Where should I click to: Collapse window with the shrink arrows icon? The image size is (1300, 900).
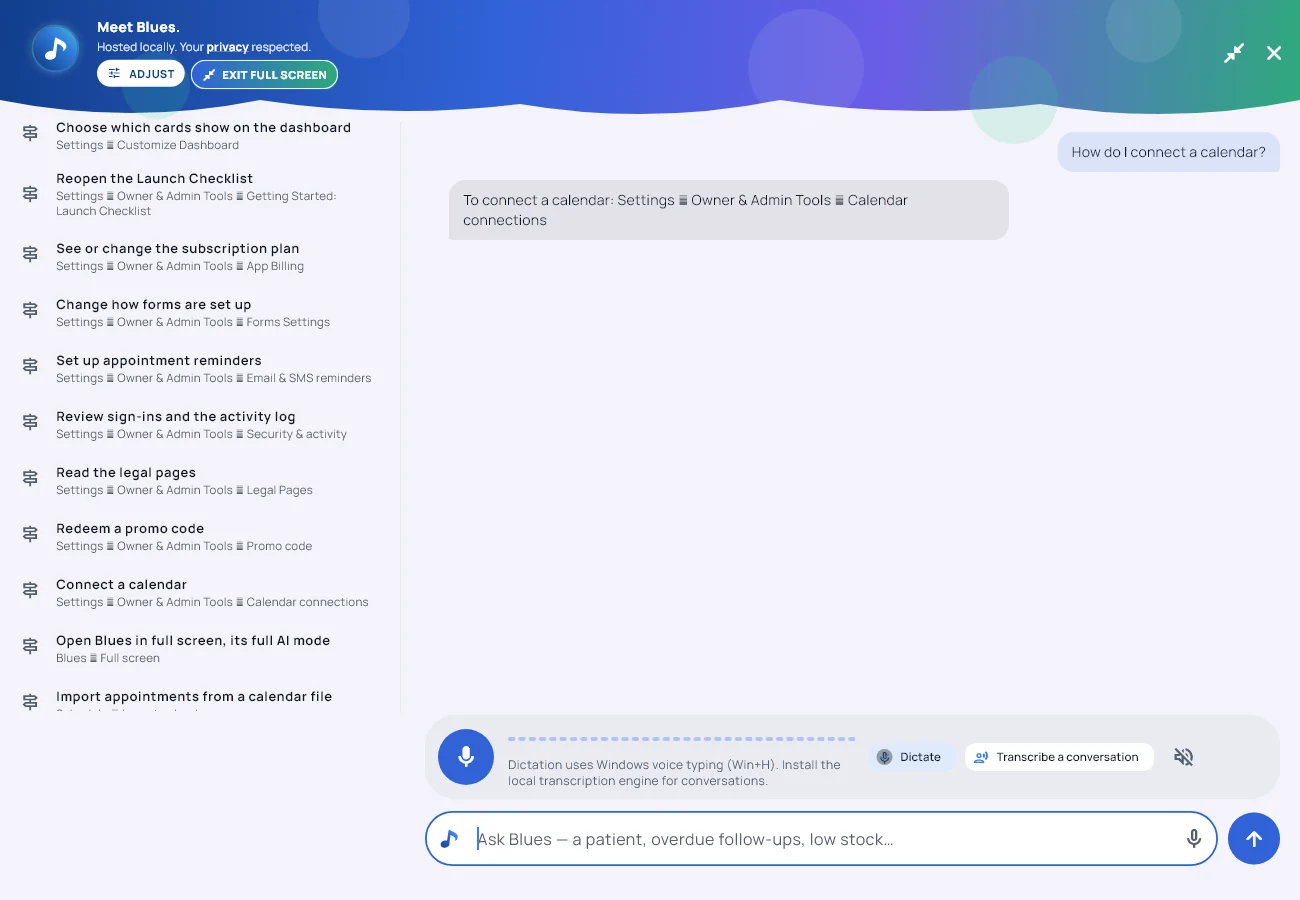[1235, 53]
